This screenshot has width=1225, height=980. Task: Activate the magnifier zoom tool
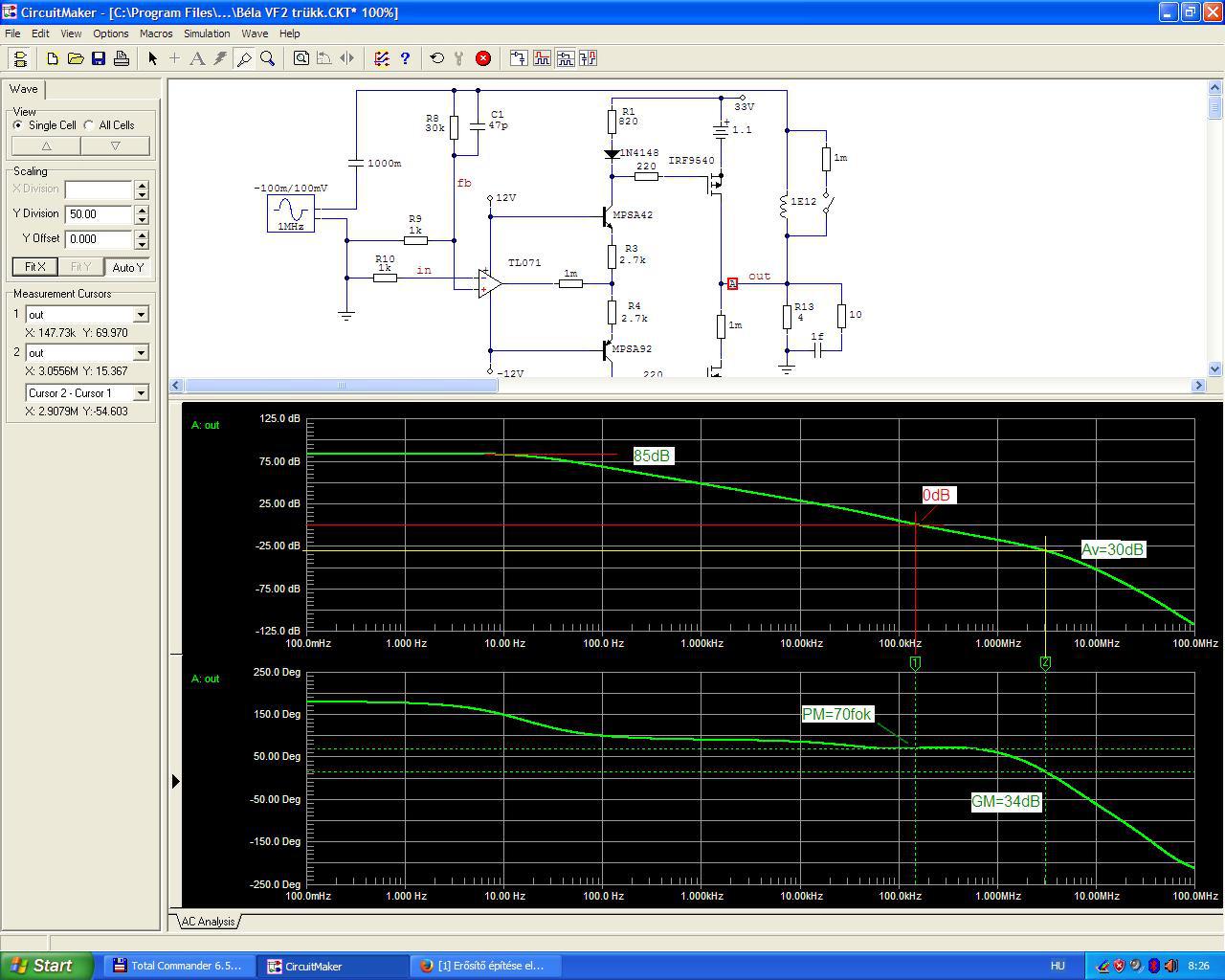(268, 58)
